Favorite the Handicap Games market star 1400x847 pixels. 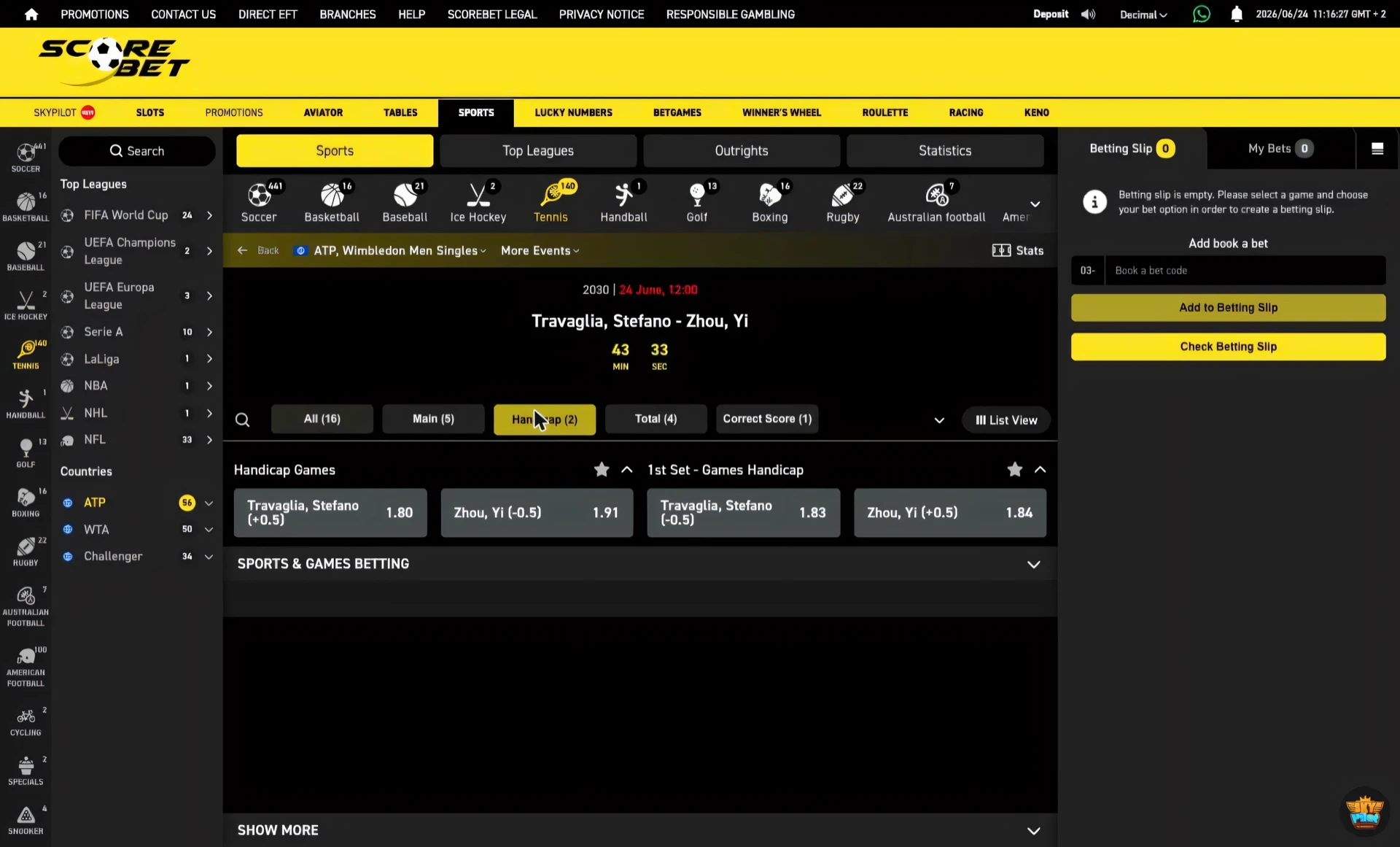click(x=601, y=470)
